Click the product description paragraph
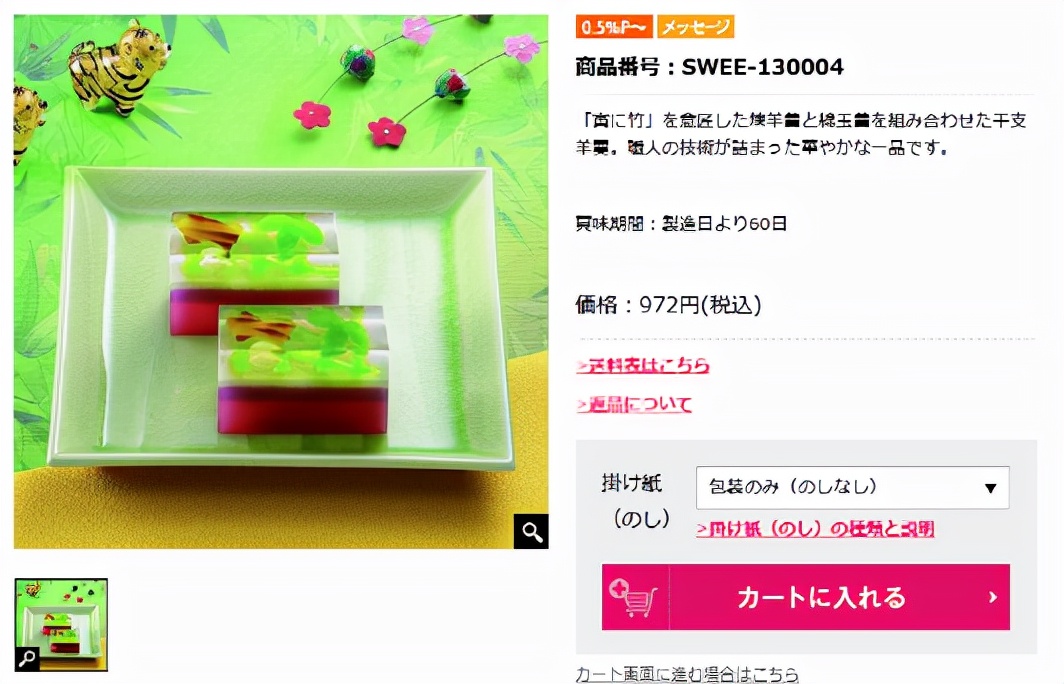1064x684 pixels. 801,134
